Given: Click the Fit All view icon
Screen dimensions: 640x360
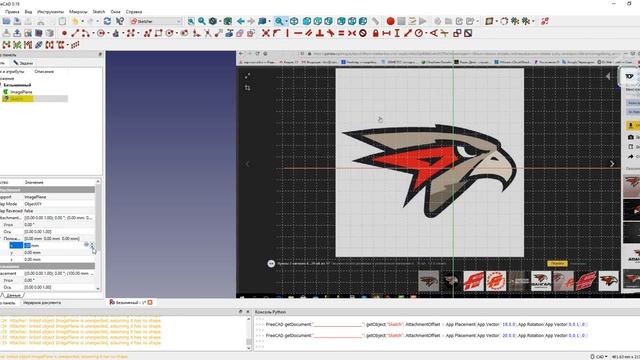Looking at the screenshot, I should pyautogui.click(x=191, y=21).
